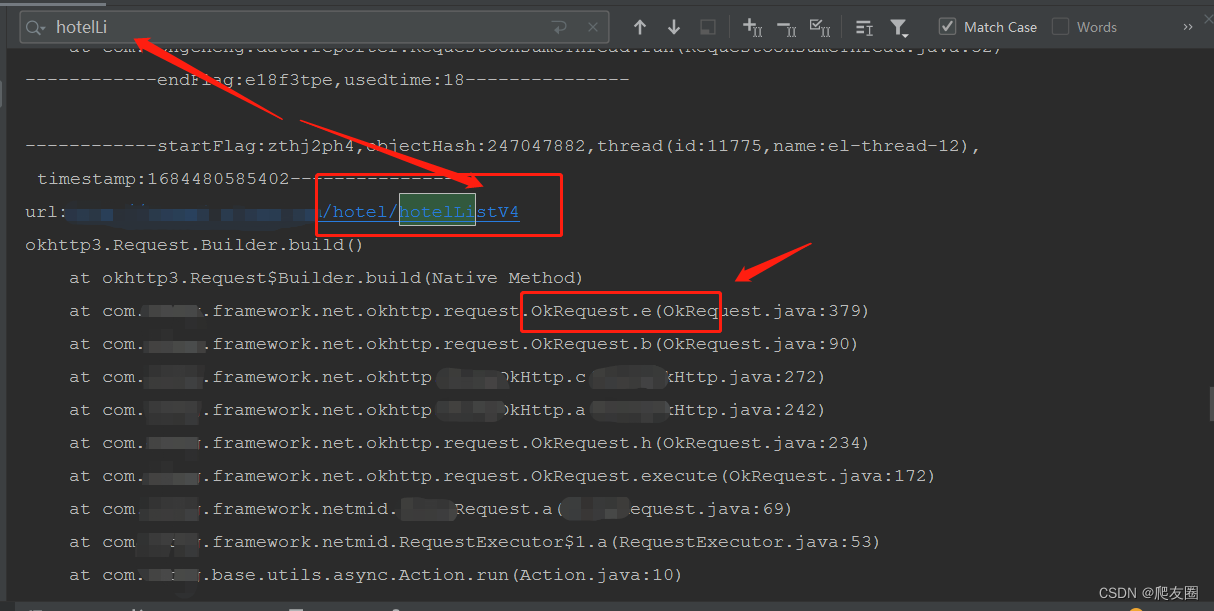
Task: Open the search filter options
Action: point(899,27)
